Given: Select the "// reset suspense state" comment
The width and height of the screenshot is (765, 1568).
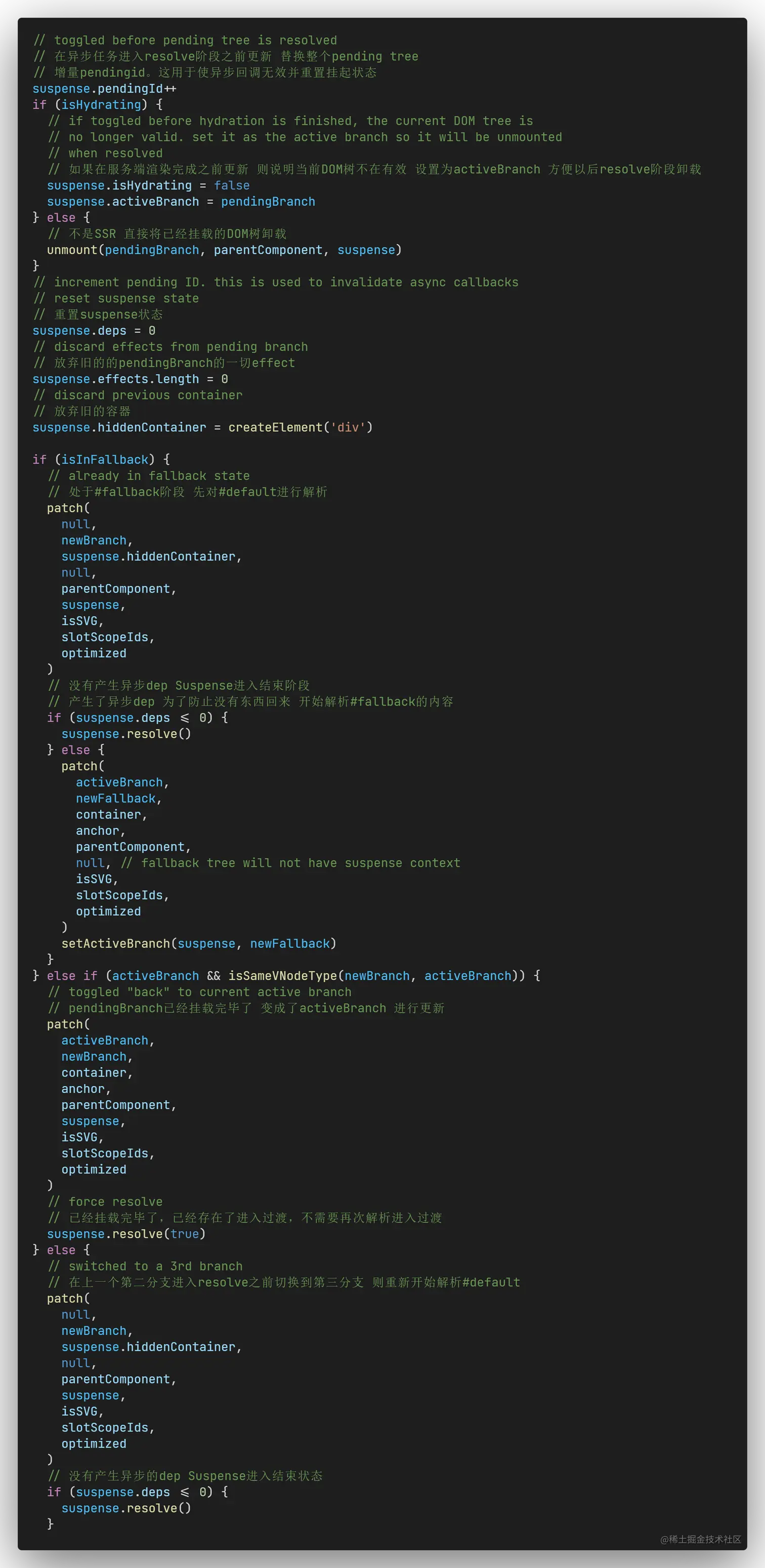Looking at the screenshot, I should click(116, 298).
